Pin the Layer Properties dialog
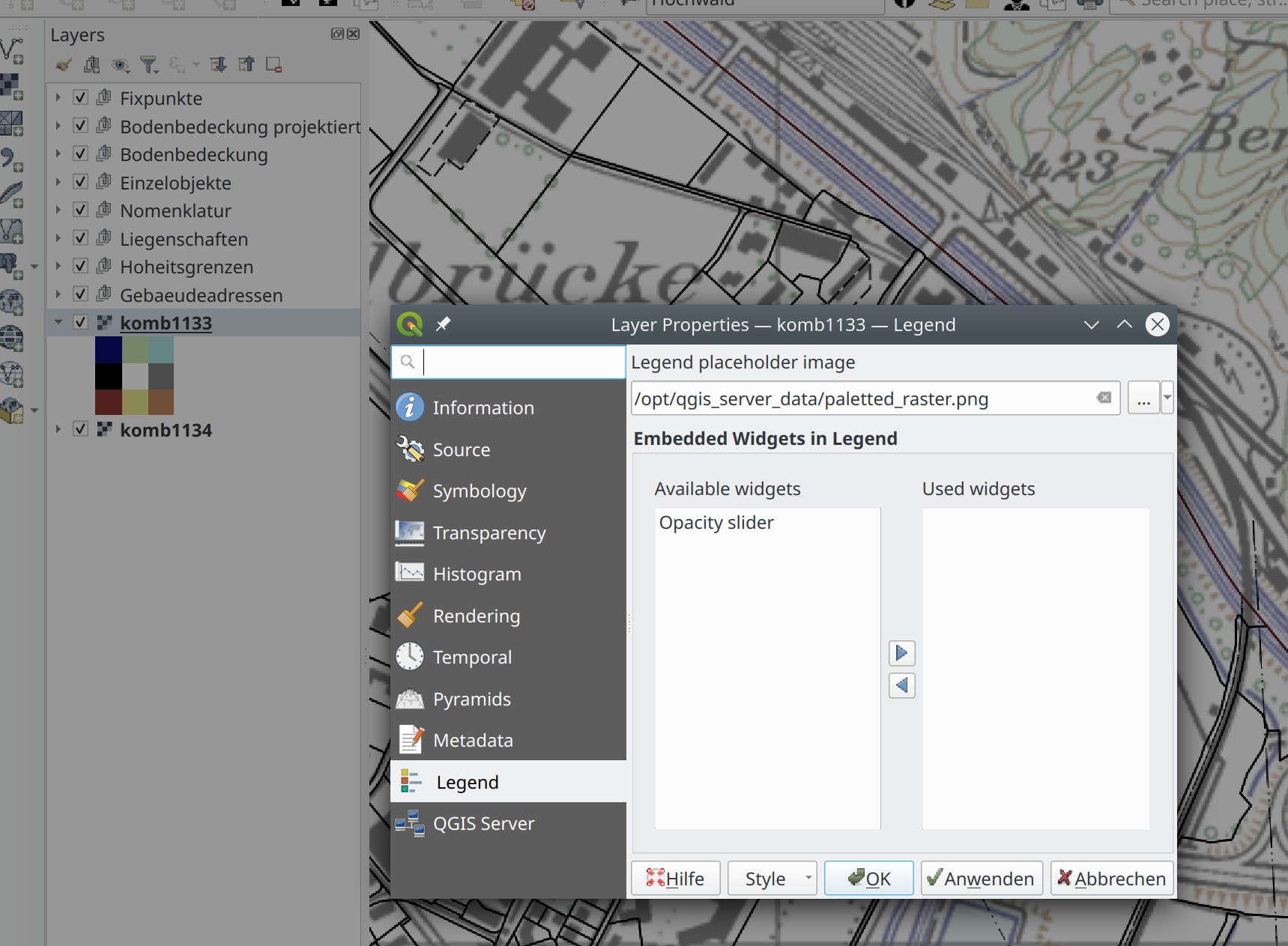The image size is (1288, 946). 443,324
